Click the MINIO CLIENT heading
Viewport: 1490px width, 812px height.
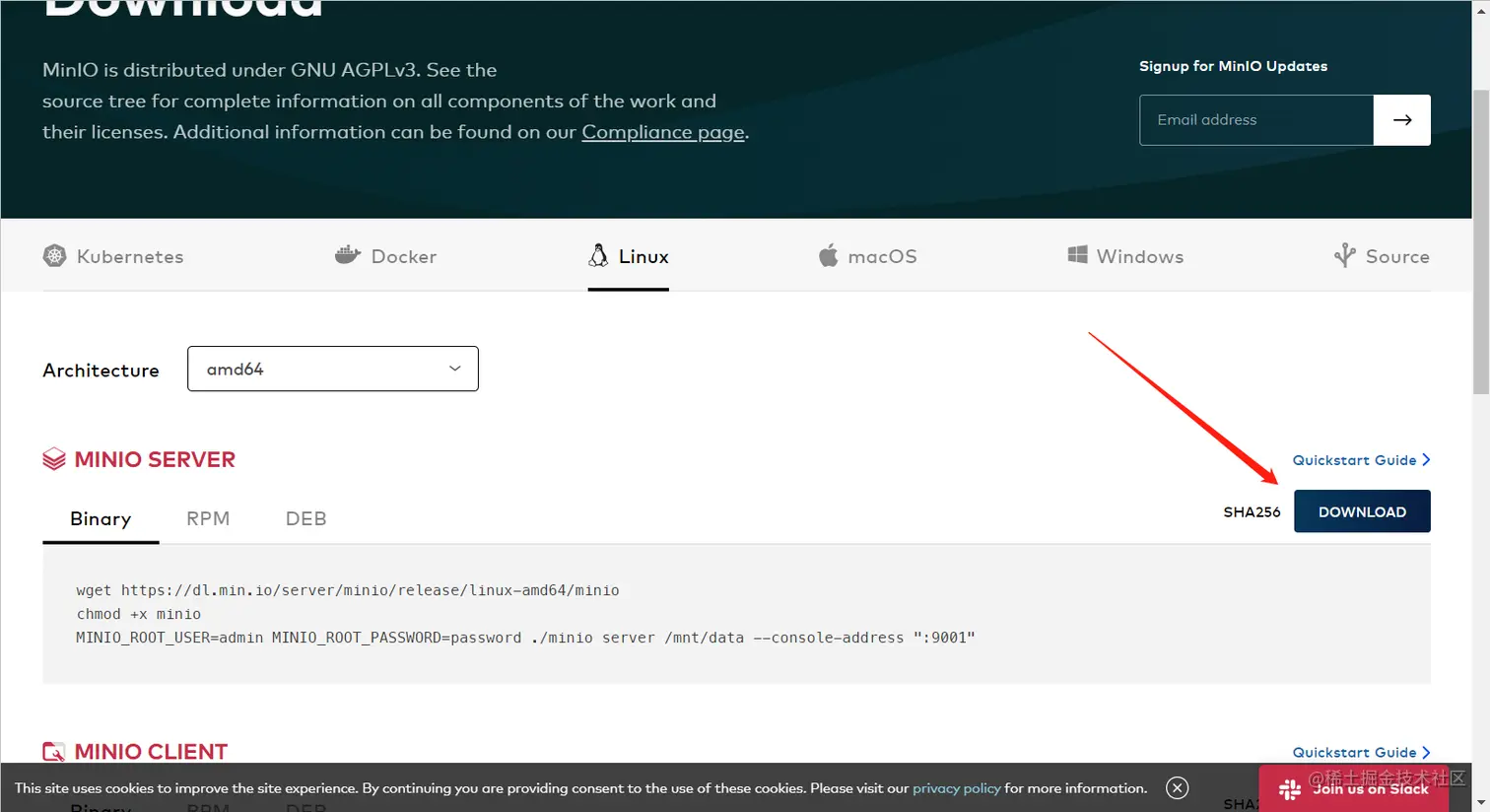coord(151,751)
